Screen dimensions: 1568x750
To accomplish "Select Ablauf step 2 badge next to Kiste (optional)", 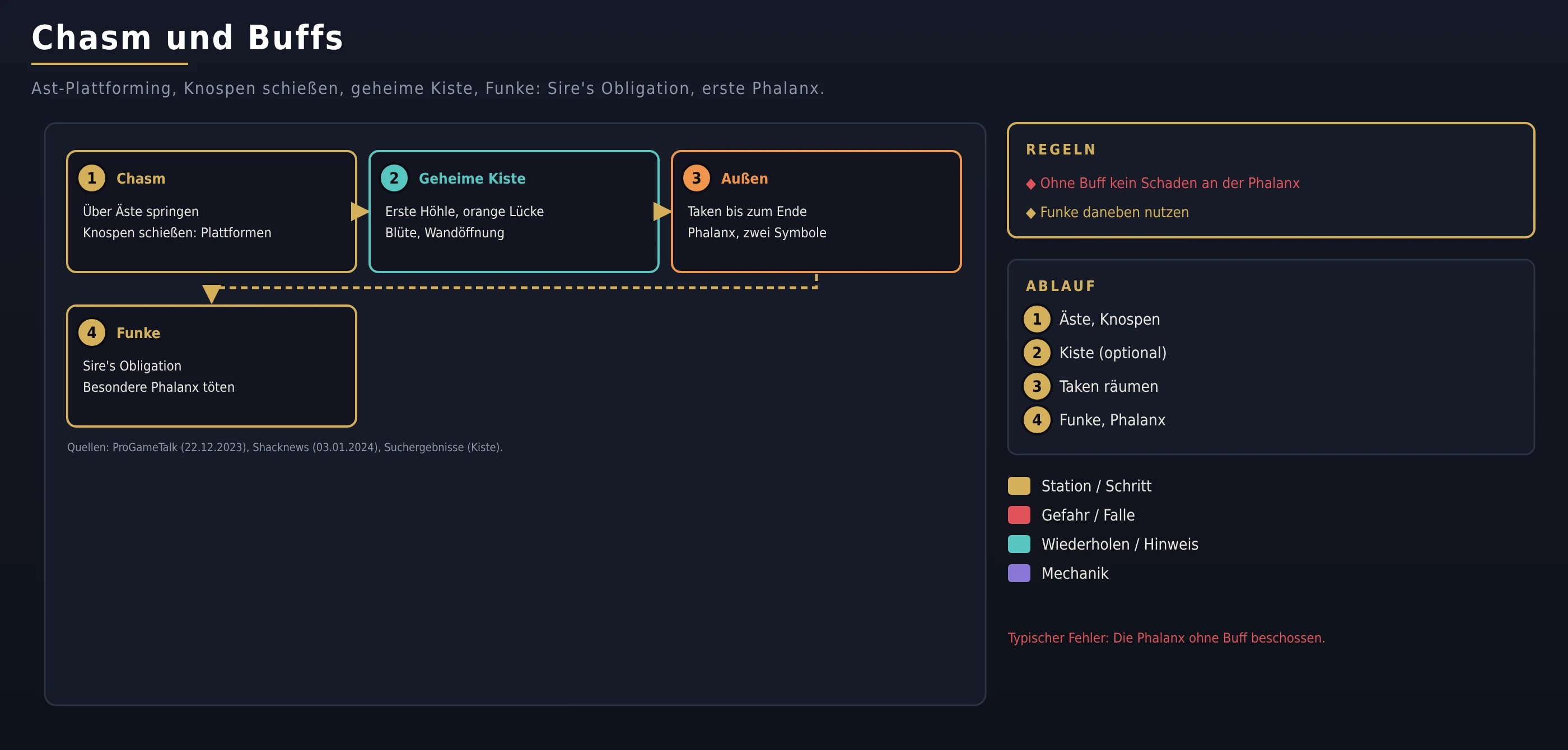I will click(x=1037, y=353).
